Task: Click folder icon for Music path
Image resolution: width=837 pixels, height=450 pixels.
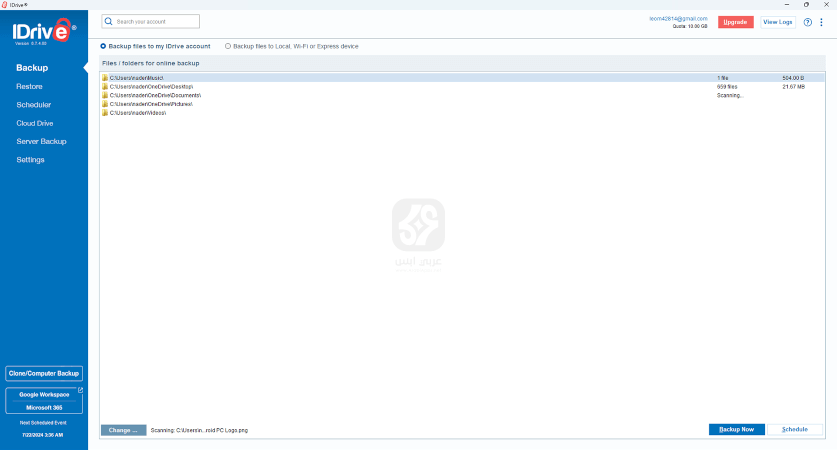Action: coord(105,77)
